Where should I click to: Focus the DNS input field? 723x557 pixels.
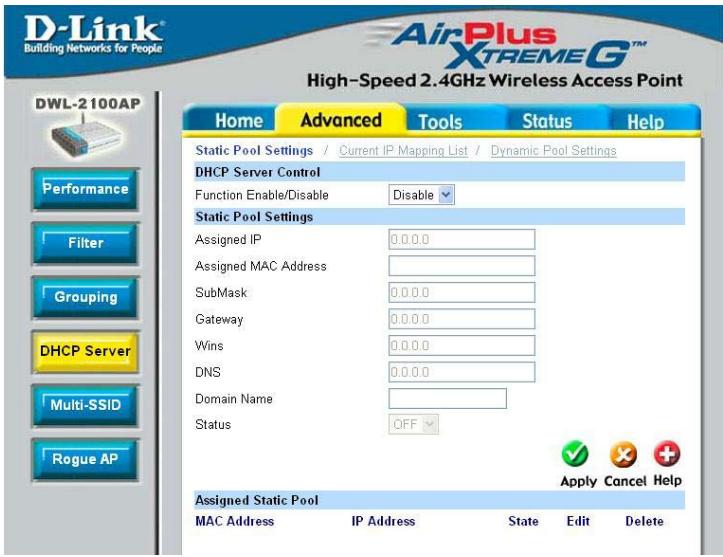(462, 372)
